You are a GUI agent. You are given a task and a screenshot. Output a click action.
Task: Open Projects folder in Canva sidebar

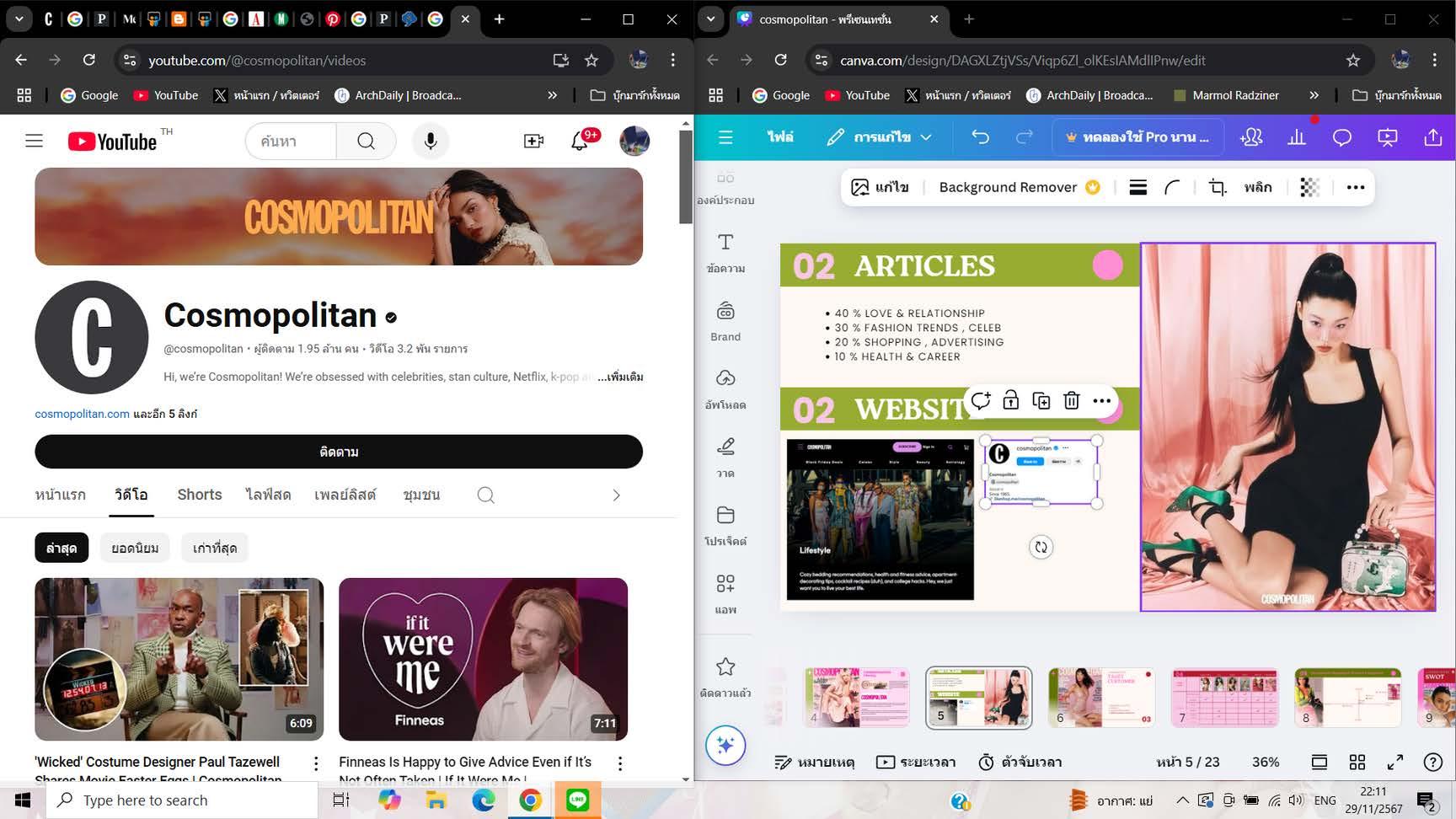pyautogui.click(x=725, y=526)
